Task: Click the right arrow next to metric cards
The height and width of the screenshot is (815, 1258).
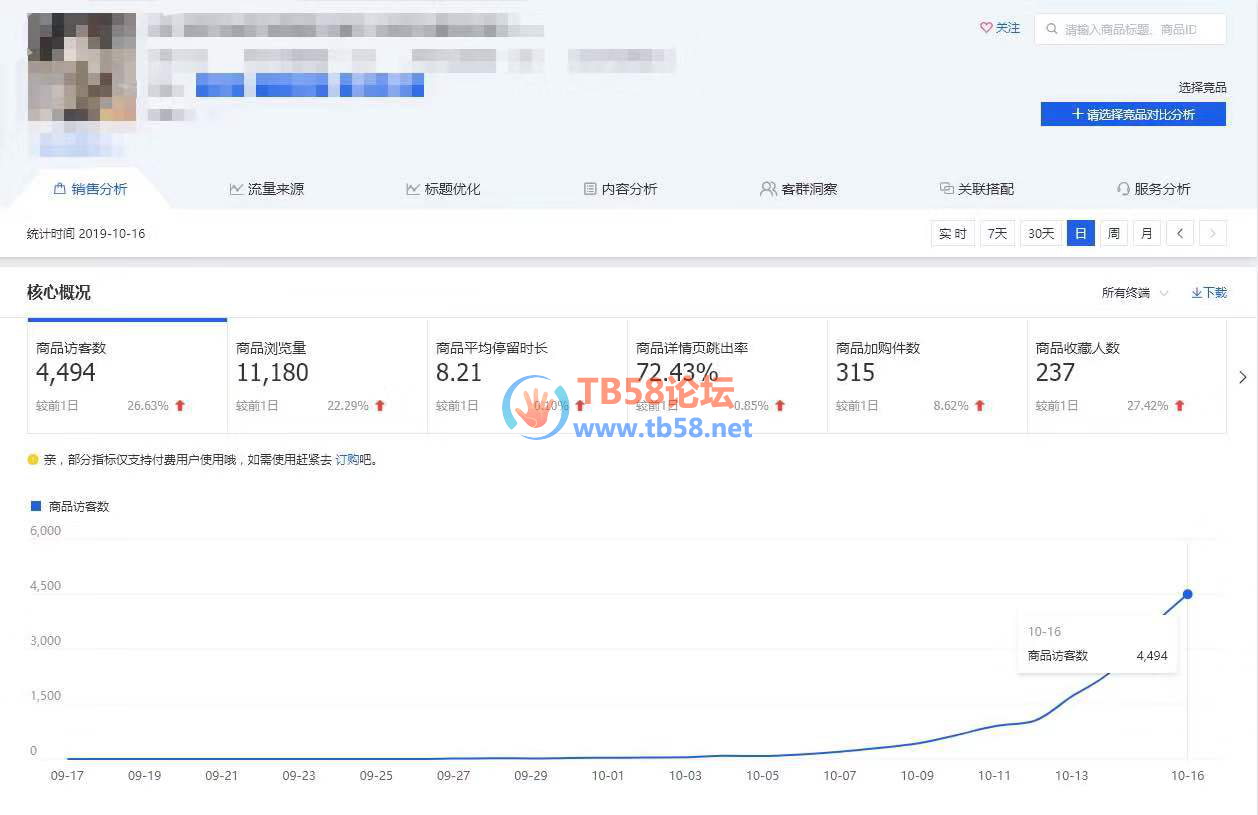Action: pos(1242,377)
